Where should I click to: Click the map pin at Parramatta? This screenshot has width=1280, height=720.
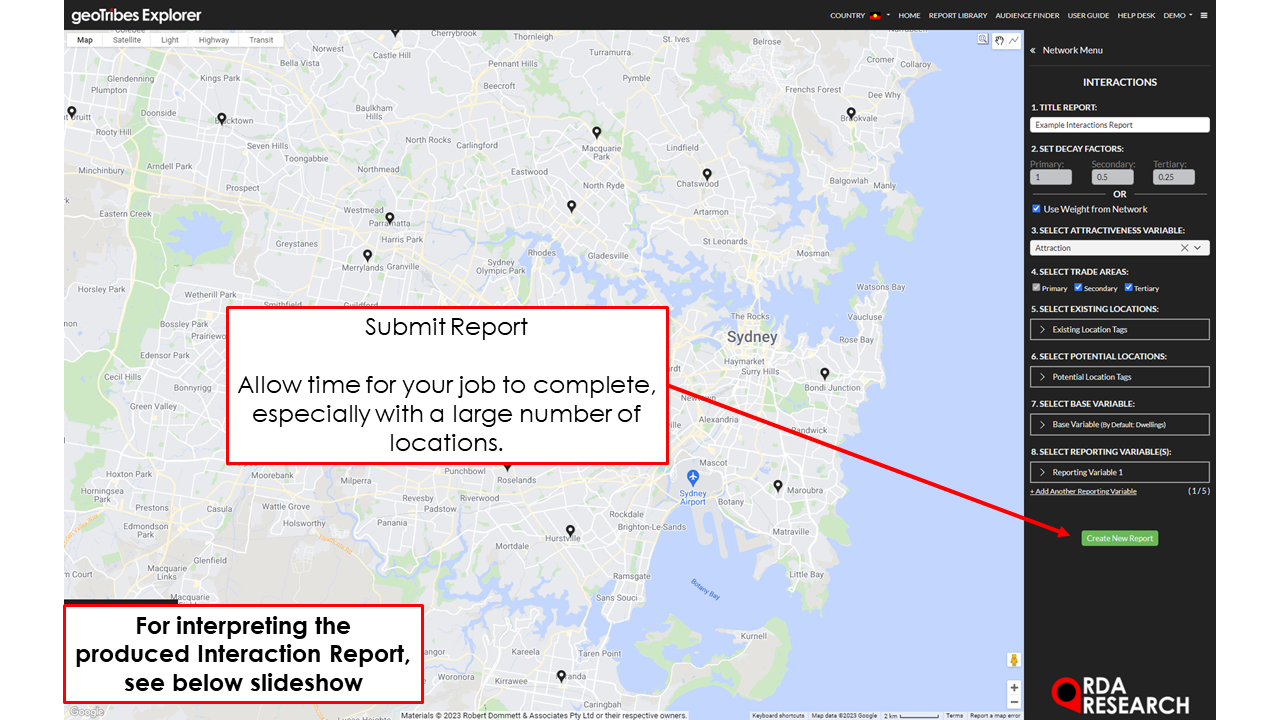[x=390, y=217]
